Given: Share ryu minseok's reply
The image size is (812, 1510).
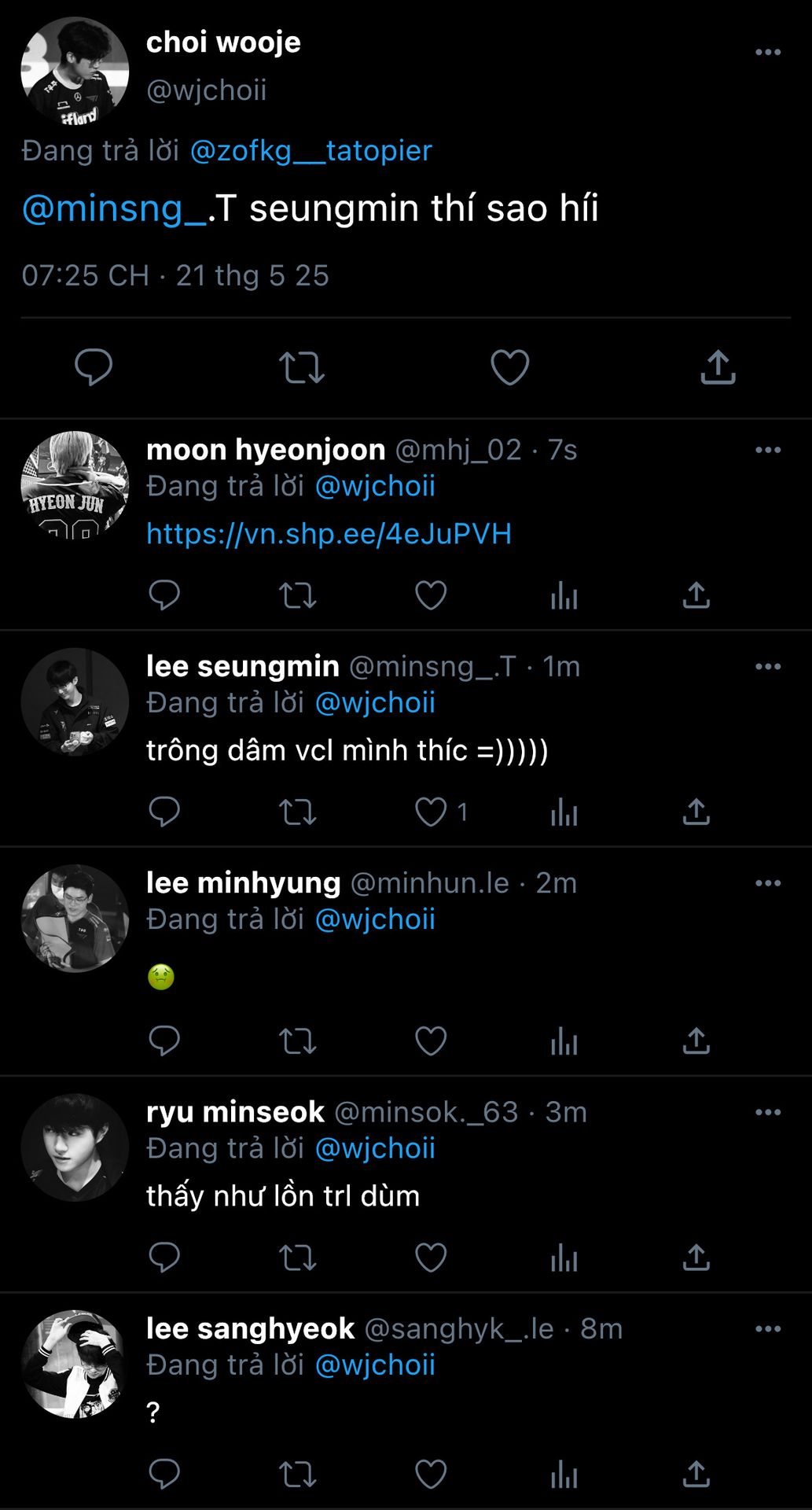Looking at the screenshot, I should [x=696, y=1258].
